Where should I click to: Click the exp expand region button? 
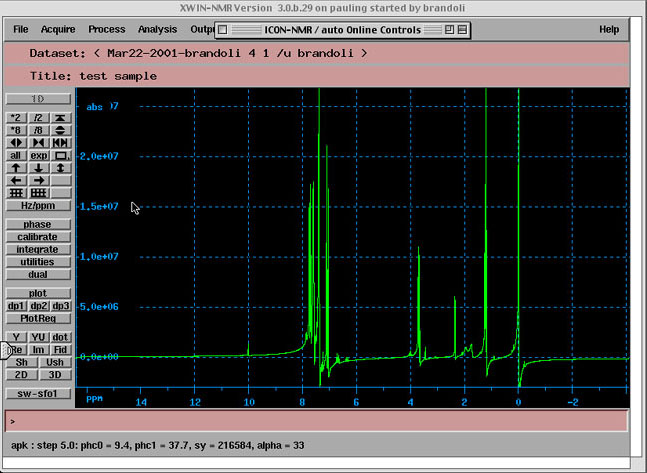pos(38,155)
